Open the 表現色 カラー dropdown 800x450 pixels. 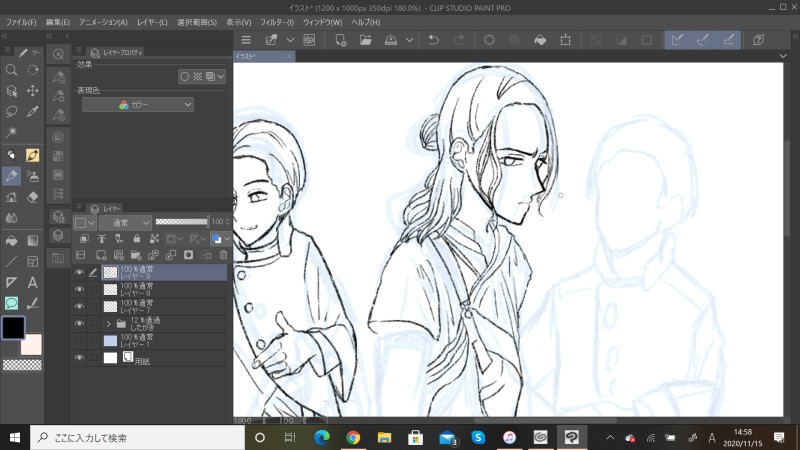[x=138, y=105]
